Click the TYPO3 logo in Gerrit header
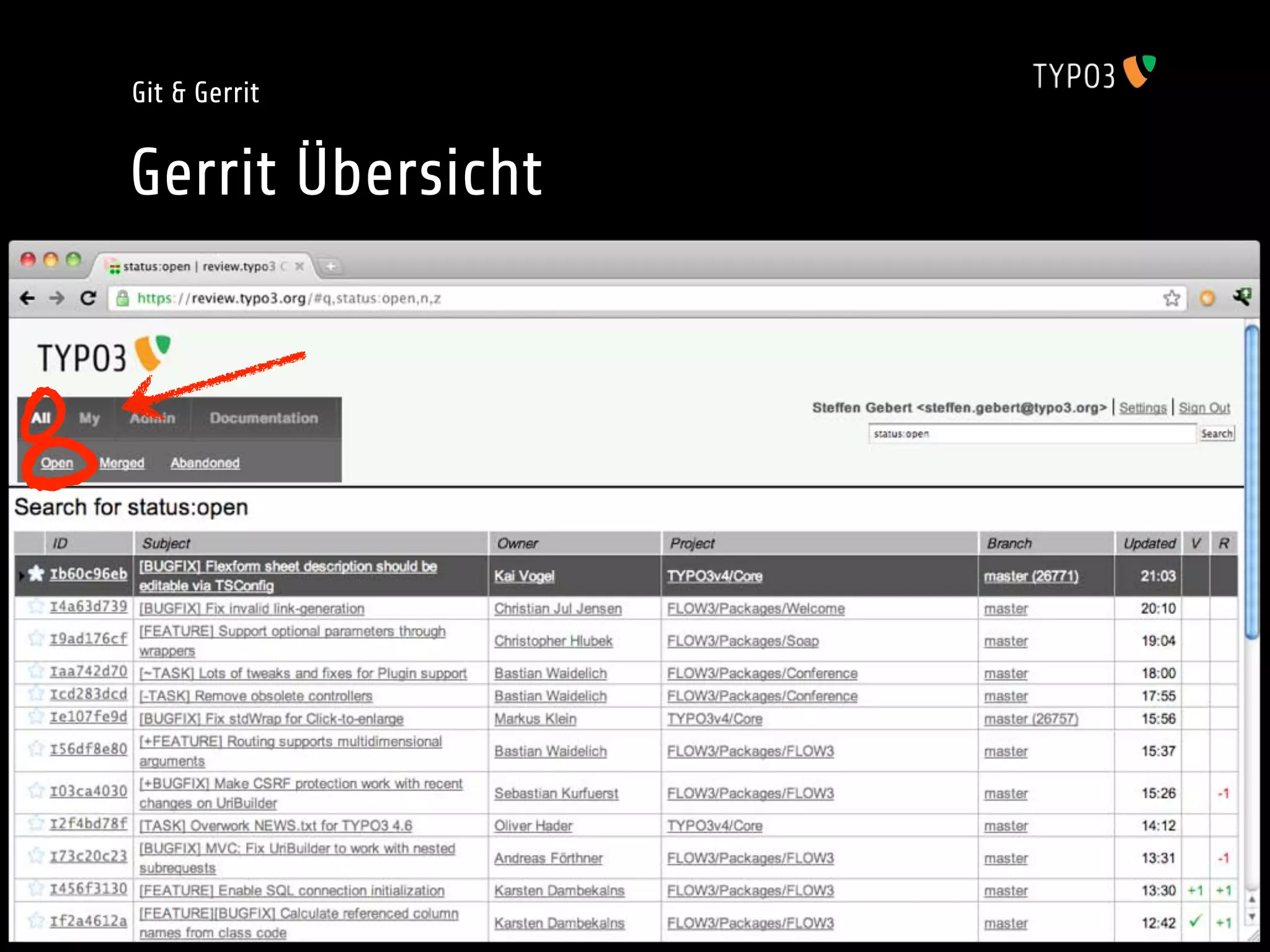Image resolution: width=1270 pixels, height=952 pixels. click(103, 354)
